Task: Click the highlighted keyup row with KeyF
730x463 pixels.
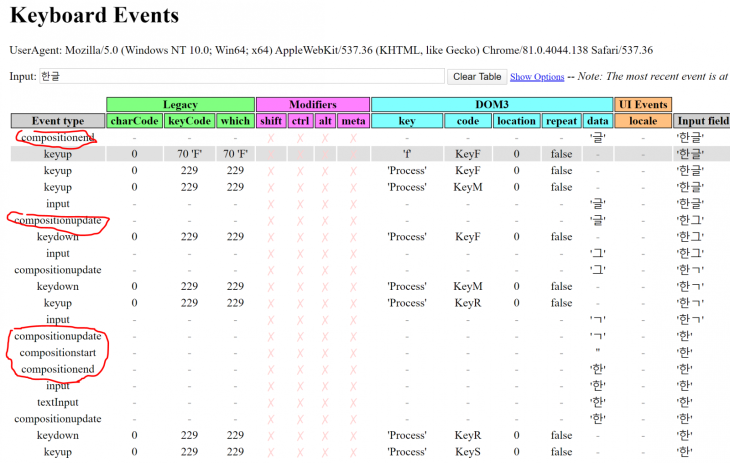Action: pyautogui.click(x=370, y=154)
